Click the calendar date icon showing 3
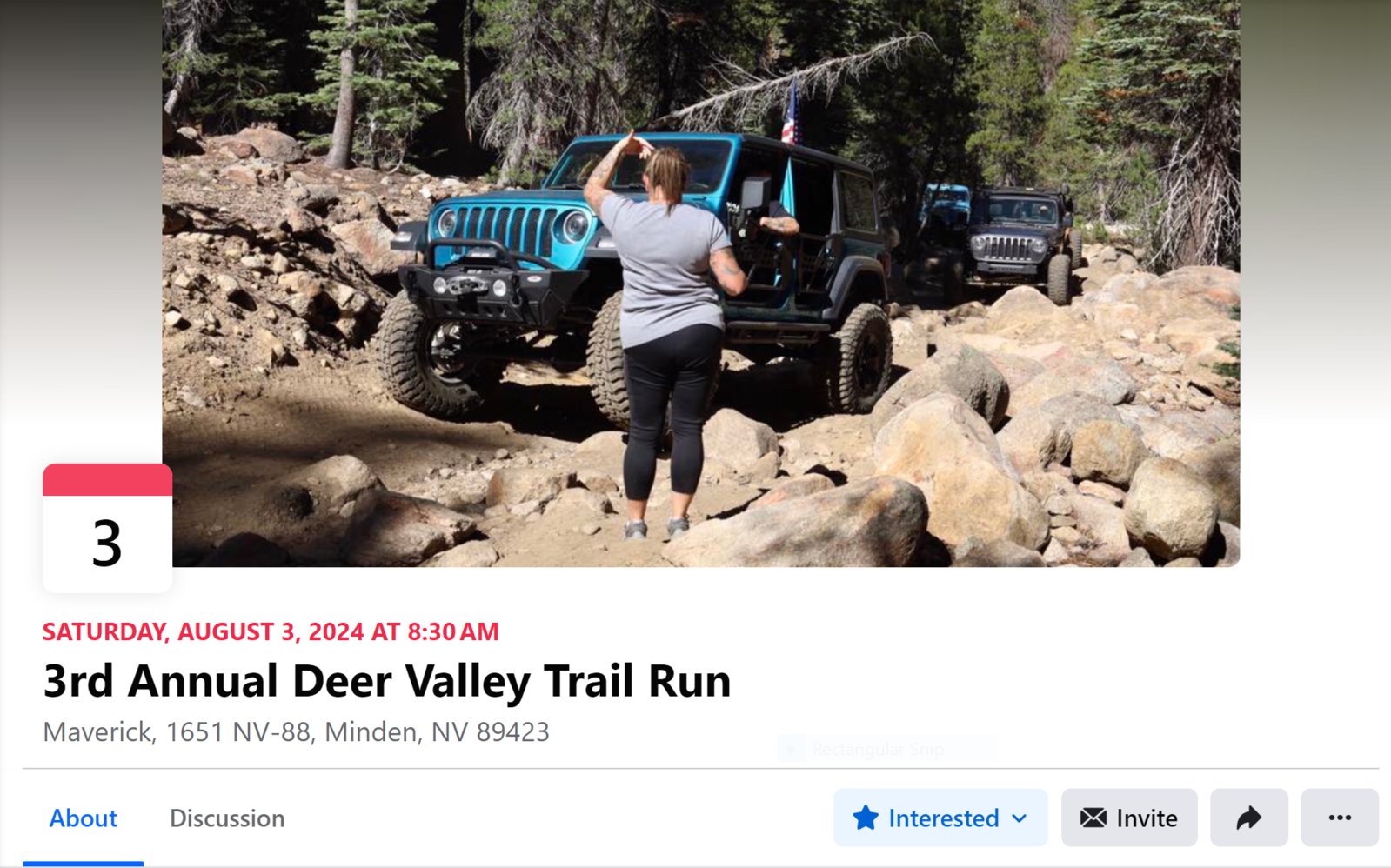This screenshot has height=868, width=1391. click(x=107, y=528)
